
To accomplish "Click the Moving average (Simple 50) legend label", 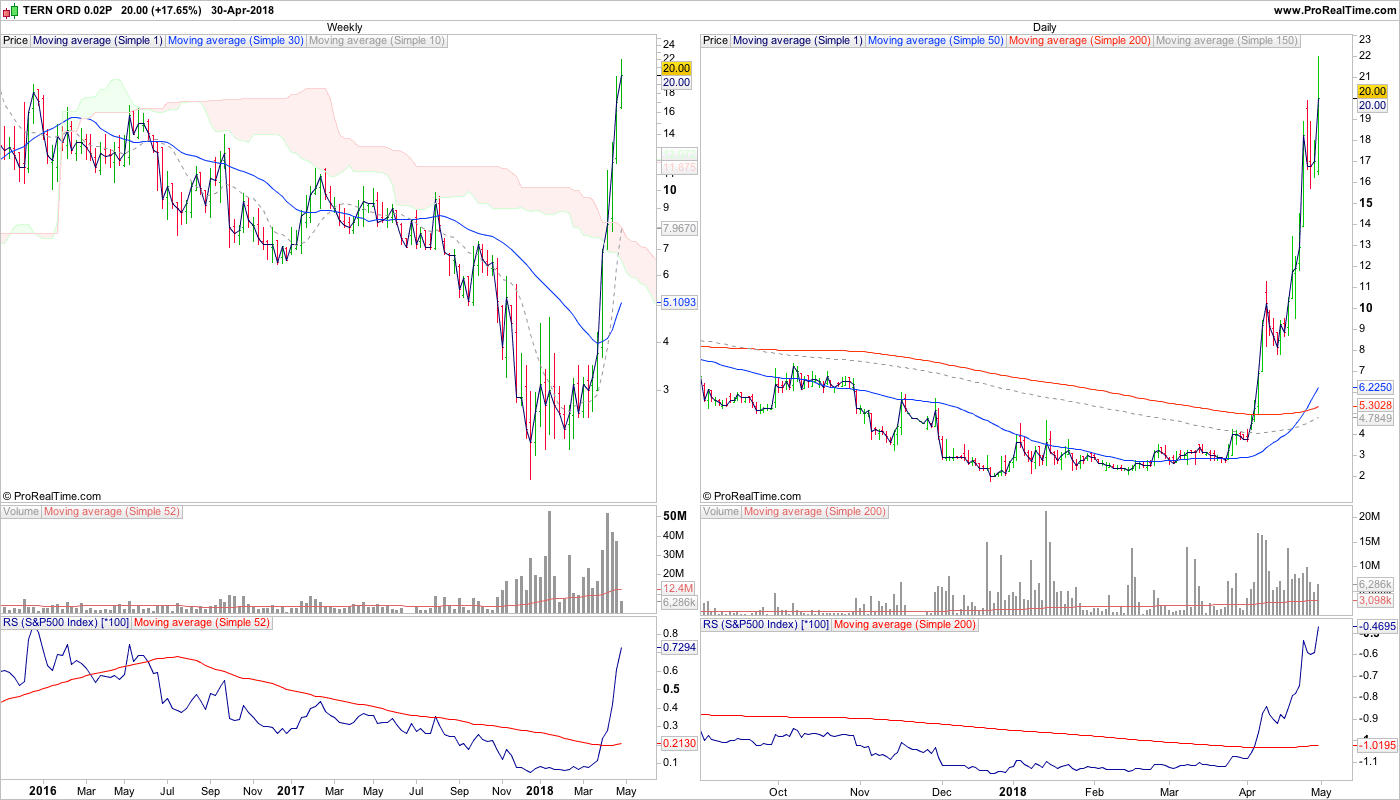I will (x=936, y=41).
